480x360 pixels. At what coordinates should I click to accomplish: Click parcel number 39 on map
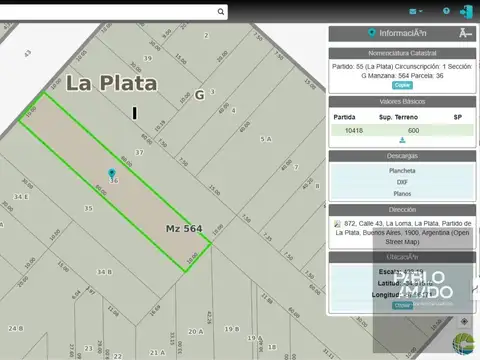148,58
